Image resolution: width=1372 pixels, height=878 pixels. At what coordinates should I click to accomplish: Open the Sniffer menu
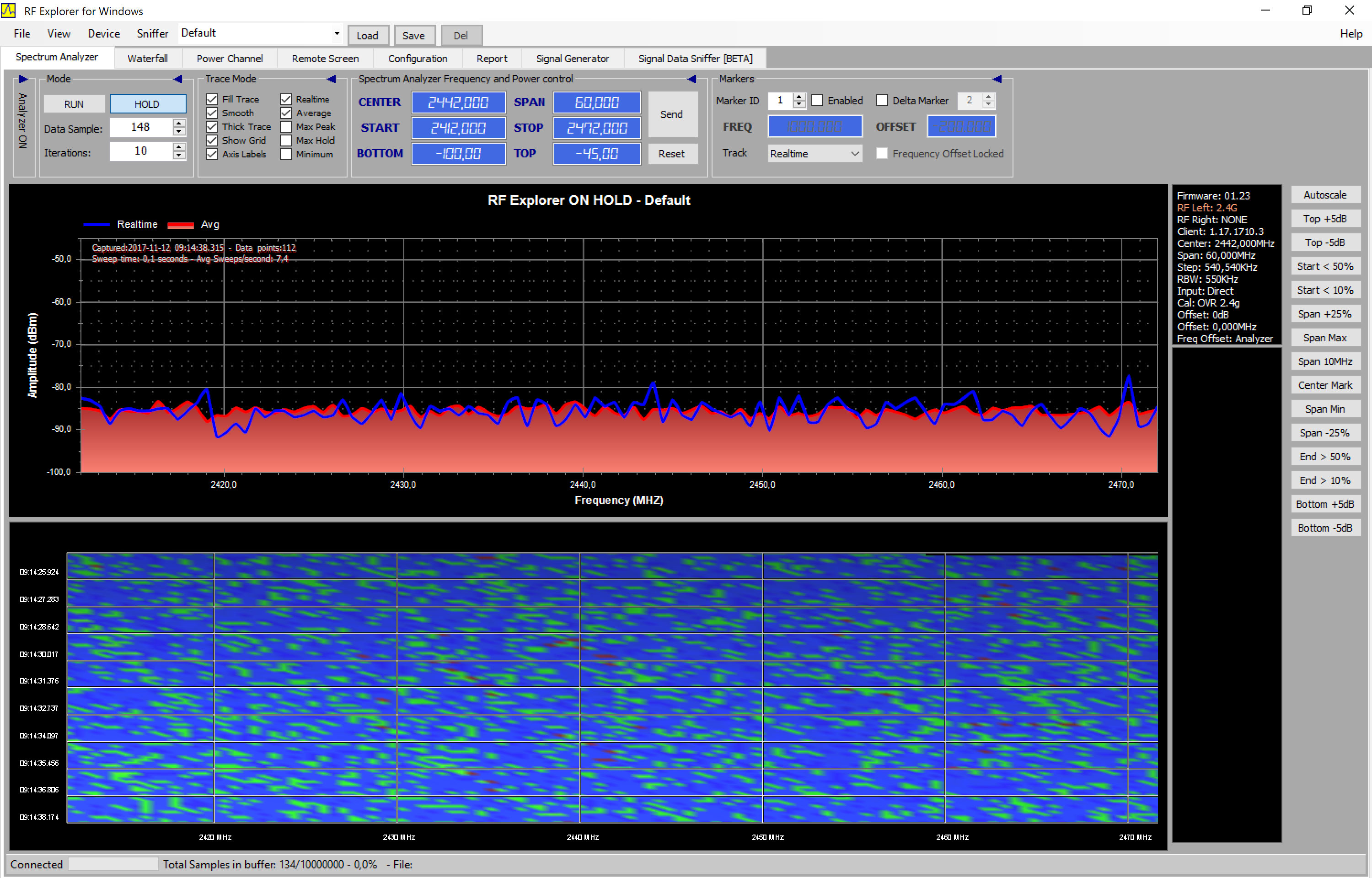152,34
